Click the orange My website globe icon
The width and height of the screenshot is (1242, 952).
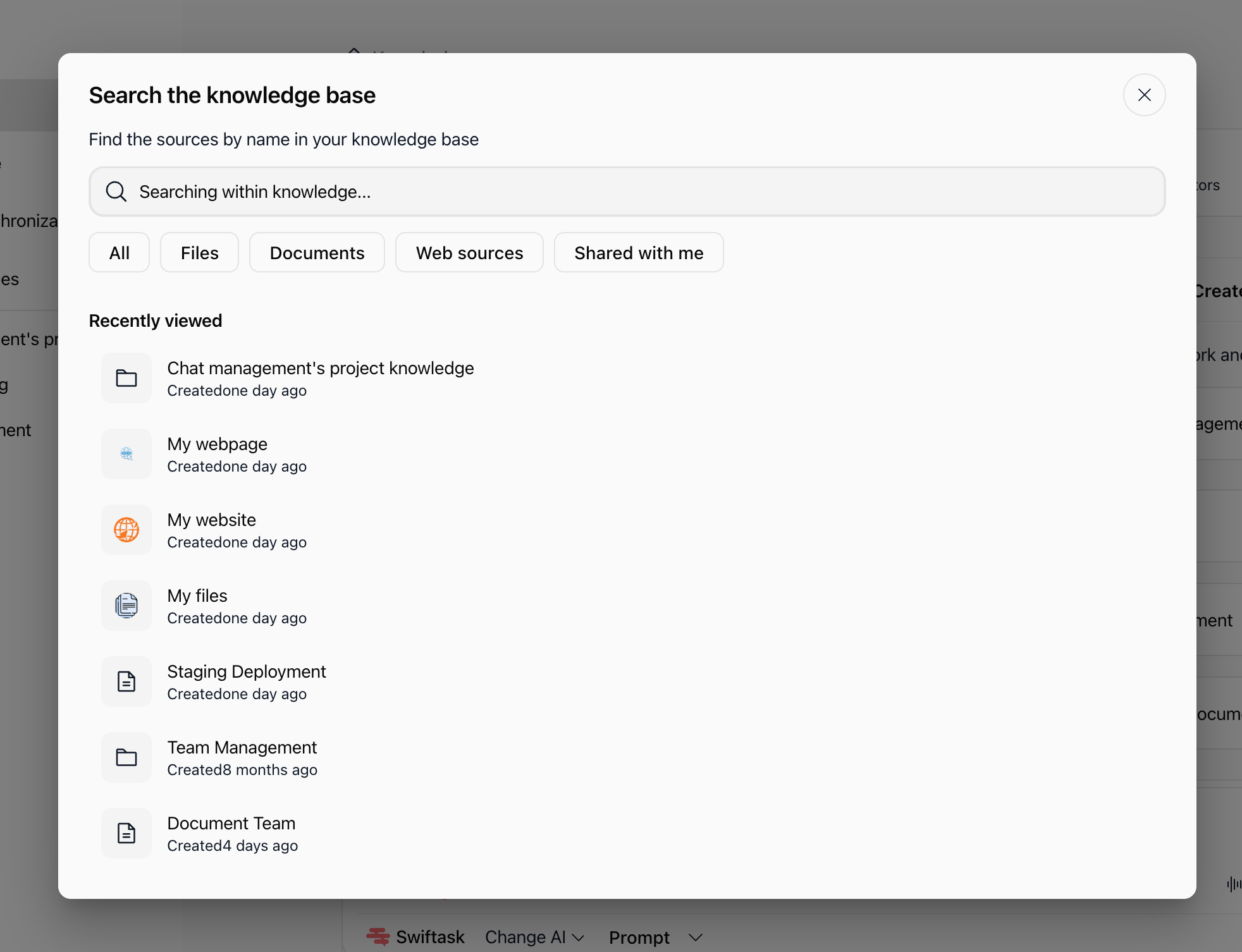pos(126,530)
